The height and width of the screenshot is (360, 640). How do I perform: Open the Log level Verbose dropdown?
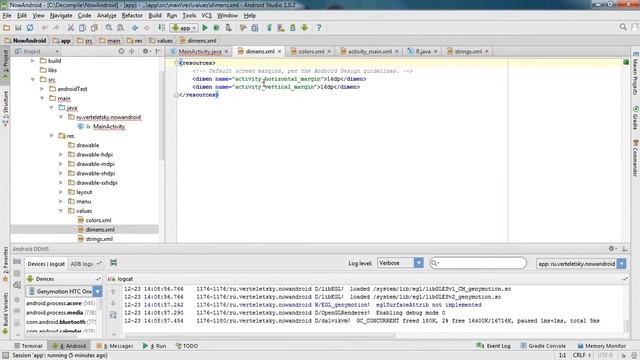point(400,263)
